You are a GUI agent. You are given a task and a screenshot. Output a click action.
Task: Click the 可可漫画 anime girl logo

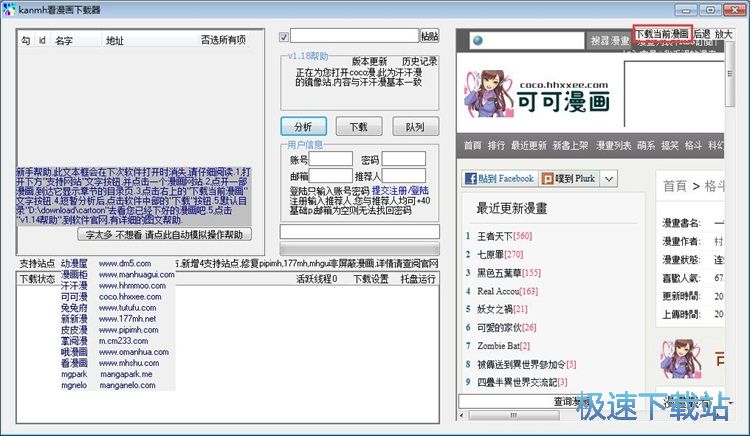point(489,94)
